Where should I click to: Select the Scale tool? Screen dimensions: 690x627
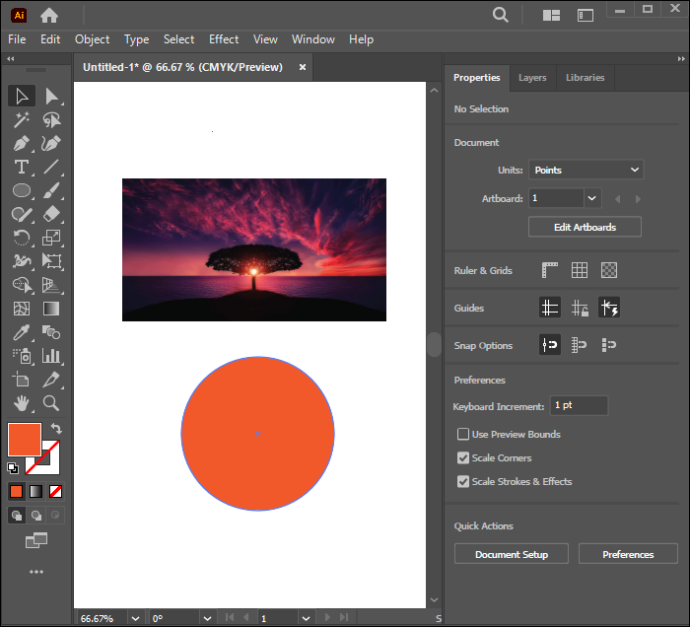(51, 238)
